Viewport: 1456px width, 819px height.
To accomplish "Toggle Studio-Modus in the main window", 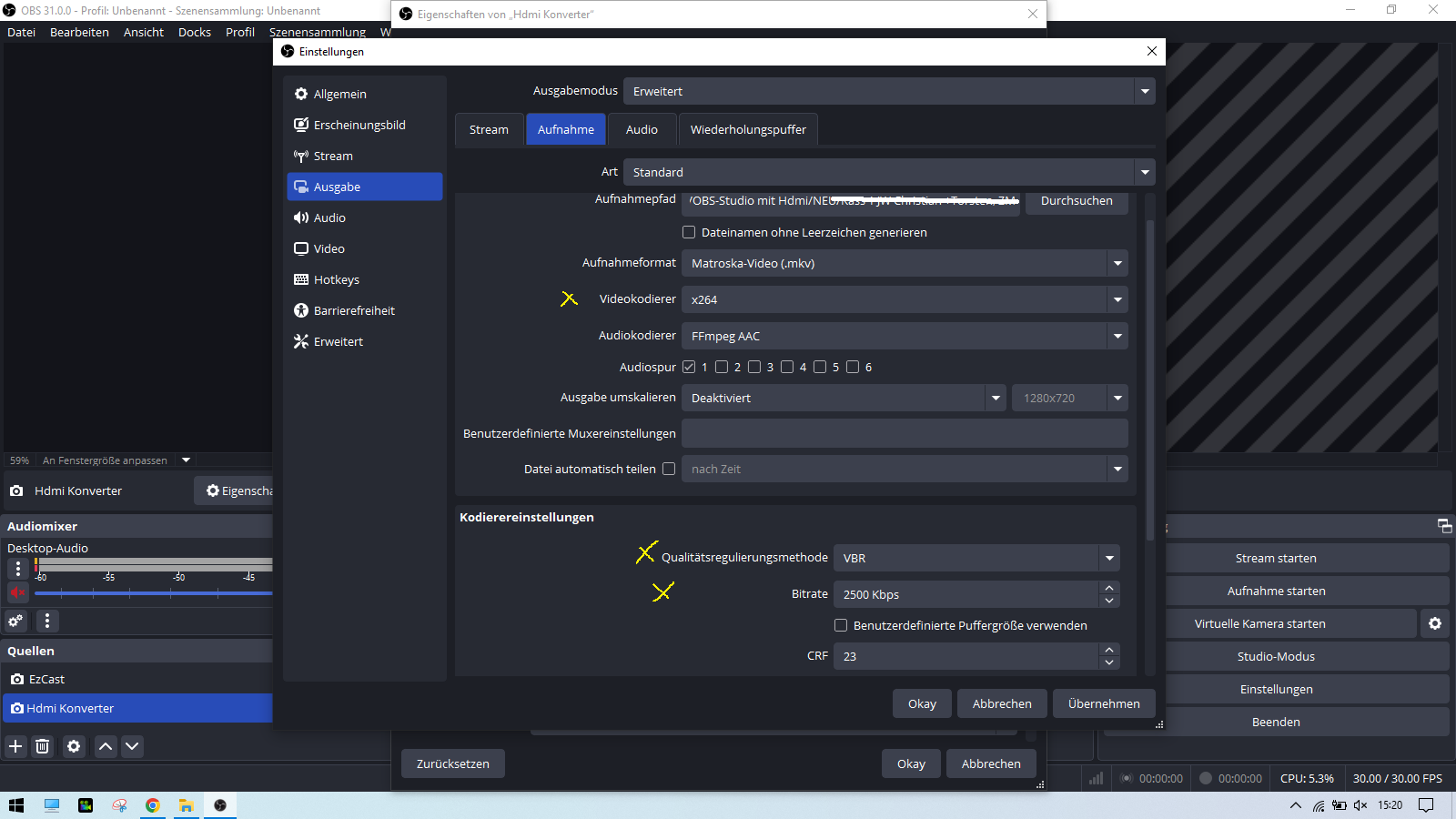I will point(1276,656).
